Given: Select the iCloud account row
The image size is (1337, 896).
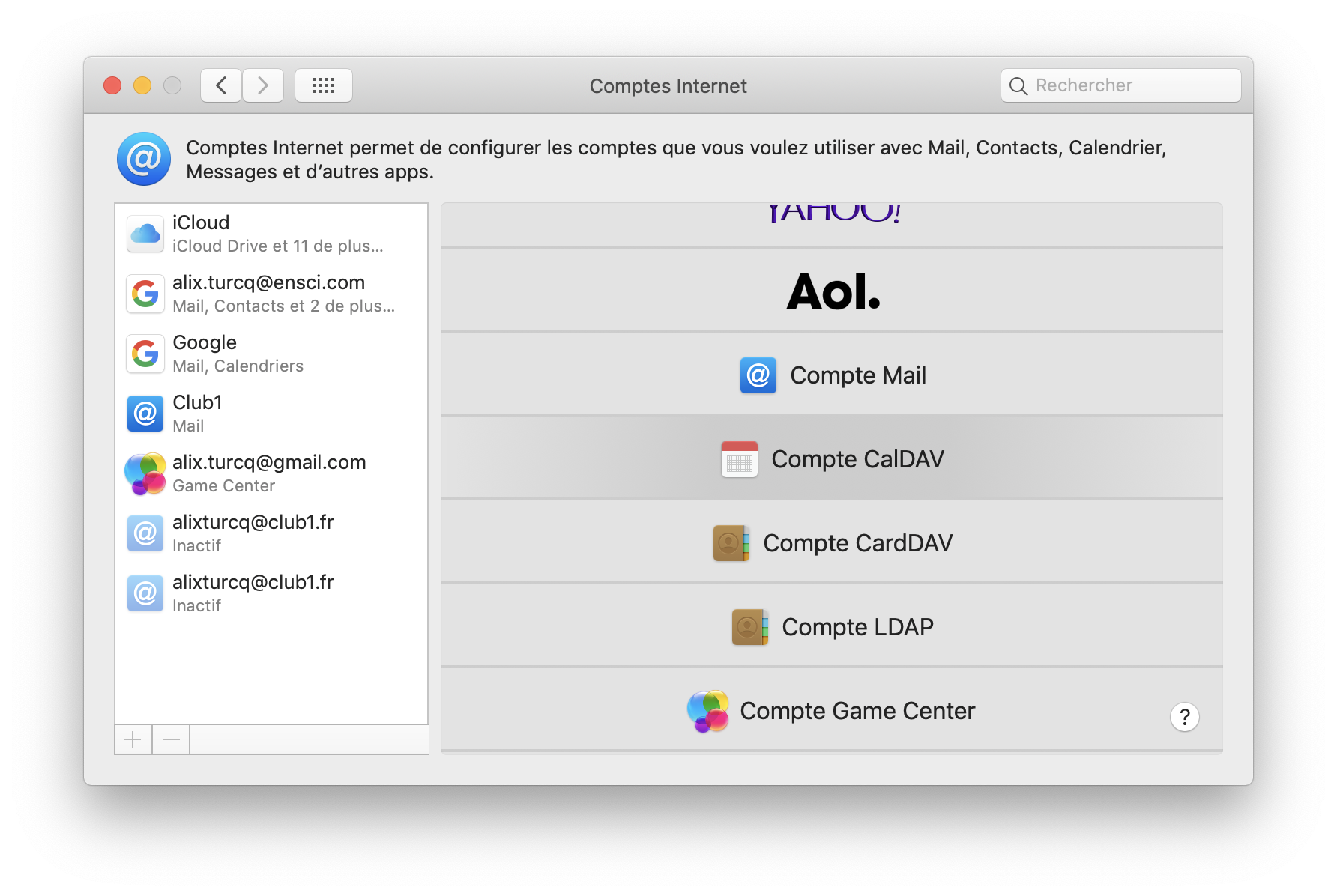Looking at the screenshot, I should pyautogui.click(x=271, y=234).
